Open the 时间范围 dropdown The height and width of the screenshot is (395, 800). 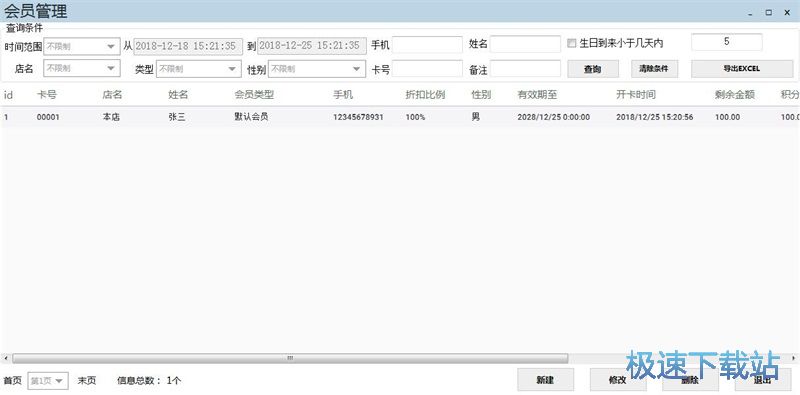[x=82, y=46]
